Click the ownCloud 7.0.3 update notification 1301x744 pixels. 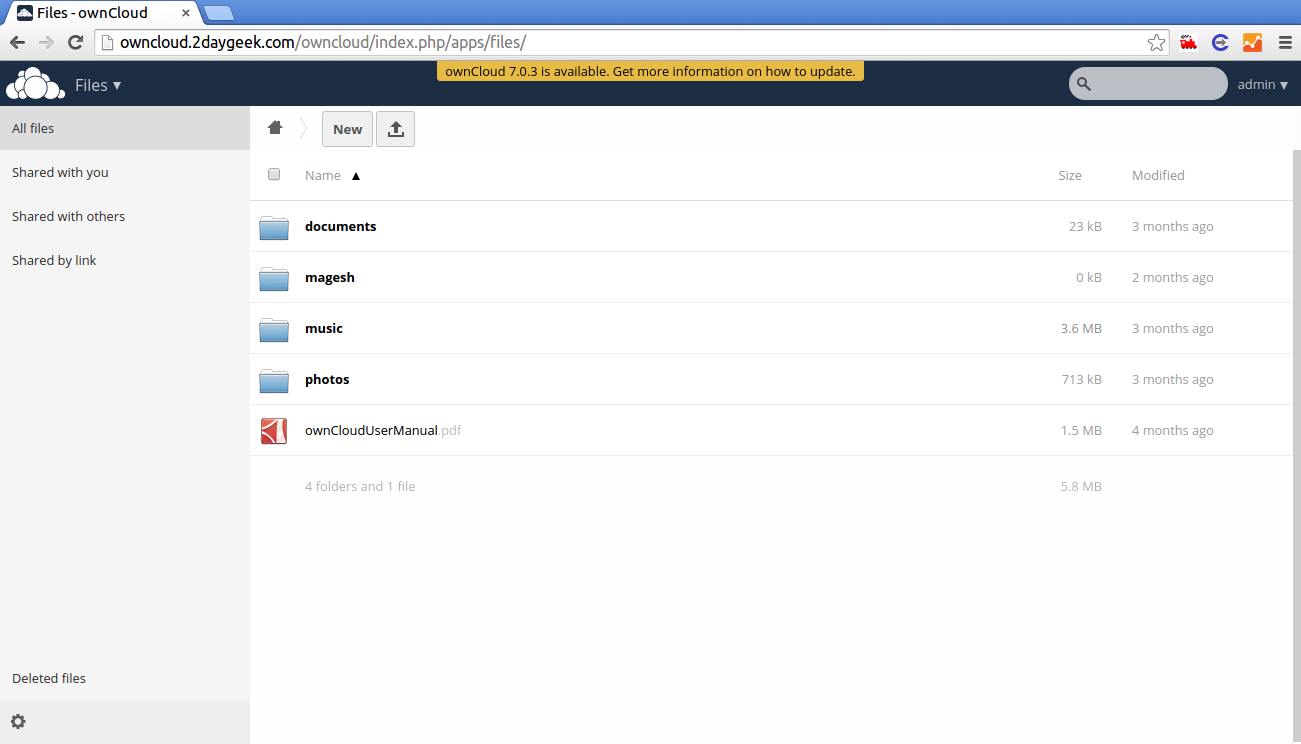[x=650, y=72]
